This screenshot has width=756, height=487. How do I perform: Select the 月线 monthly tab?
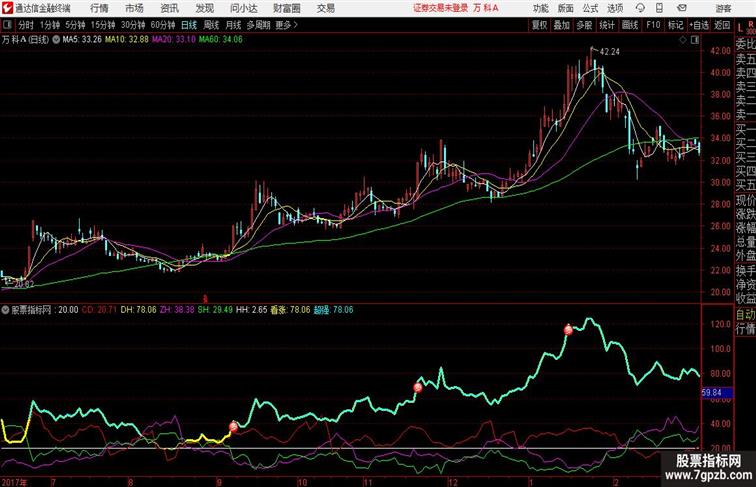coord(233,25)
